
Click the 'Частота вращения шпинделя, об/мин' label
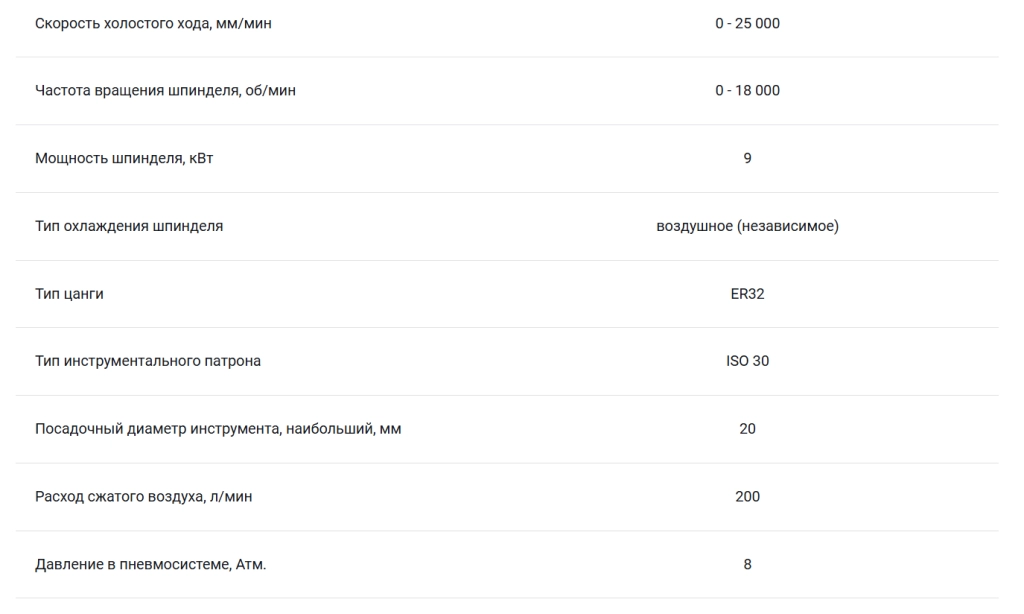click(x=165, y=91)
